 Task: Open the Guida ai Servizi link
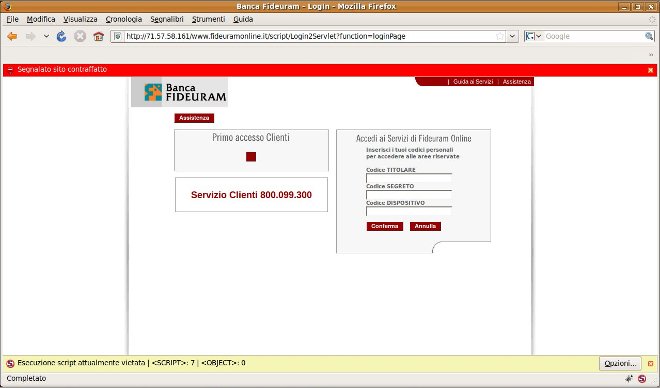[x=473, y=82]
